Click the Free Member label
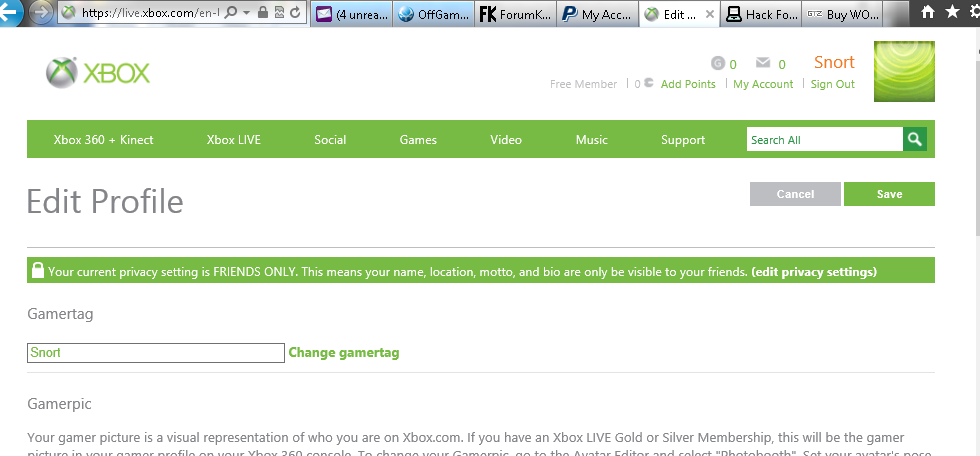The height and width of the screenshot is (456, 980). coord(584,84)
